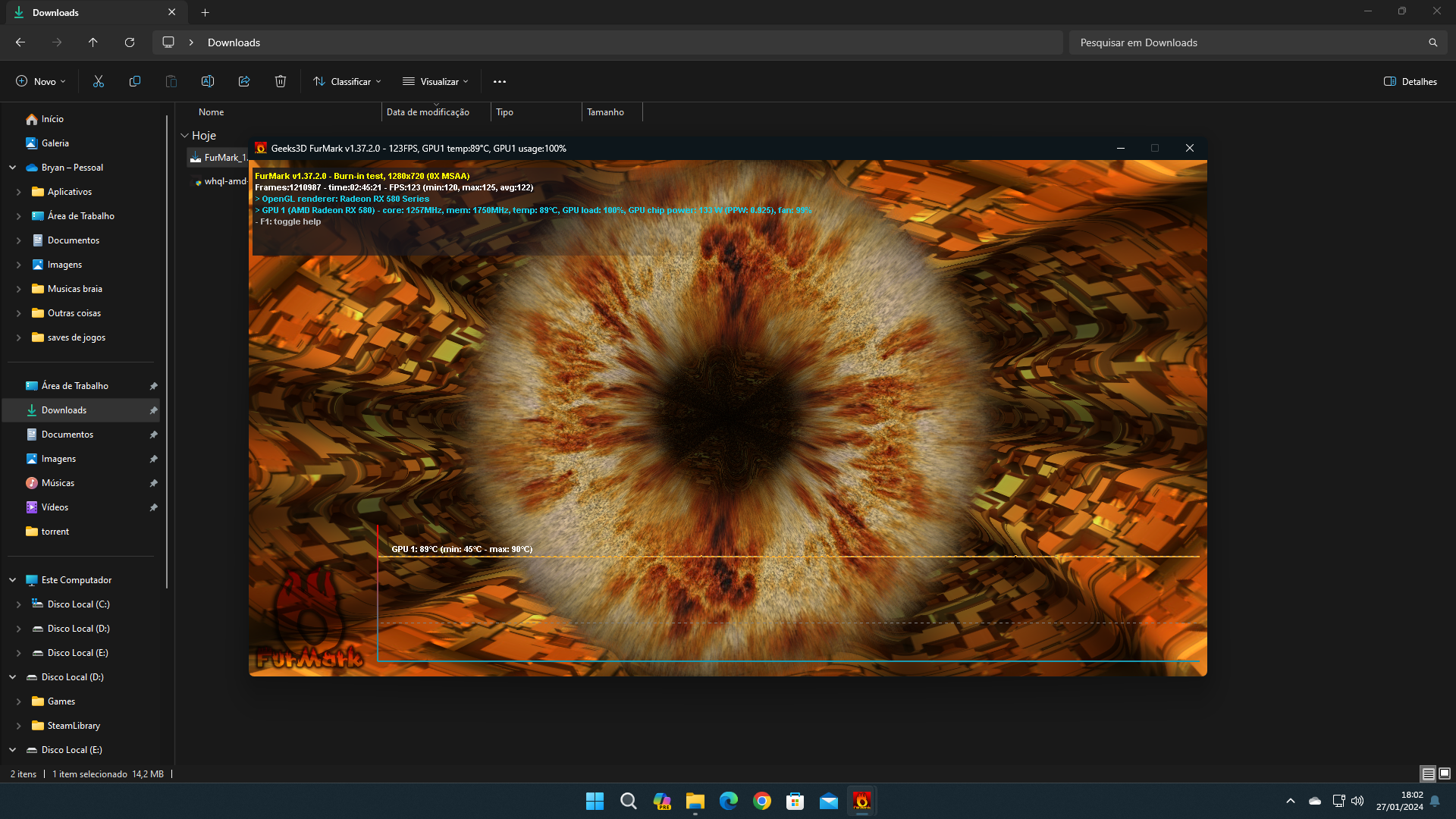Click the Rename icon
The width and height of the screenshot is (1456, 819).
pos(208,81)
